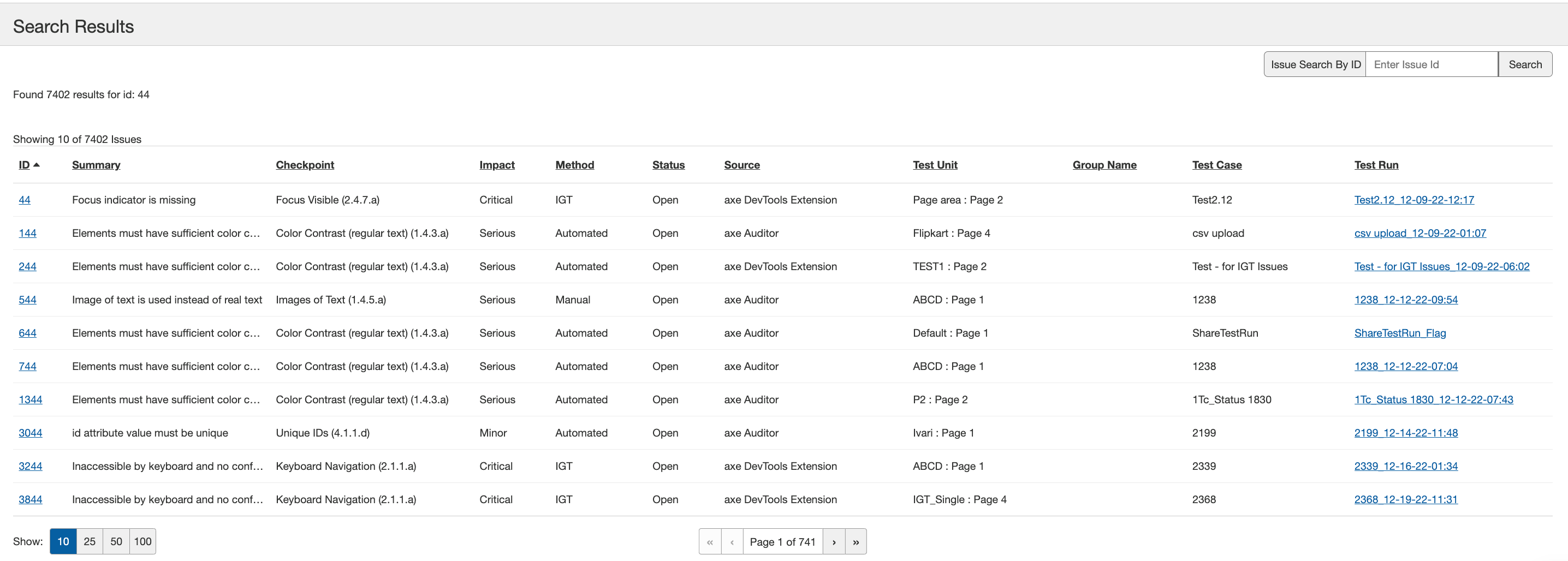1568x561 pixels.
Task: Go to the next results page
Action: point(833,541)
